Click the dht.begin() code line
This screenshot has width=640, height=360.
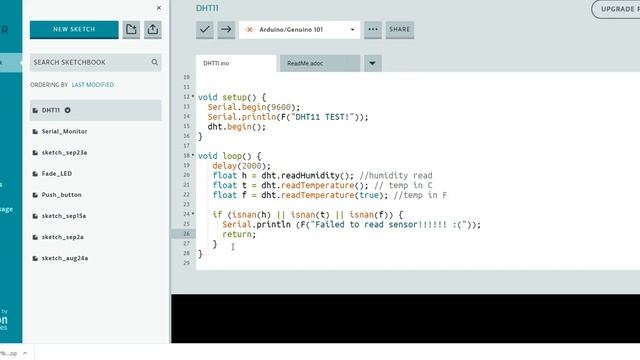237,127
